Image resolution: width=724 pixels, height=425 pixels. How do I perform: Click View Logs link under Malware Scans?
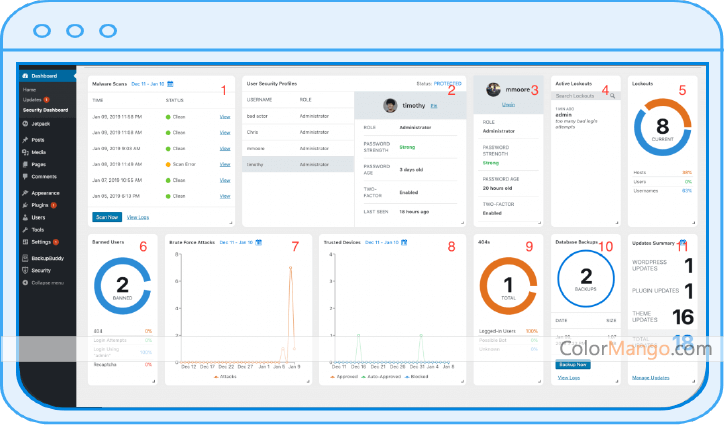point(138,216)
